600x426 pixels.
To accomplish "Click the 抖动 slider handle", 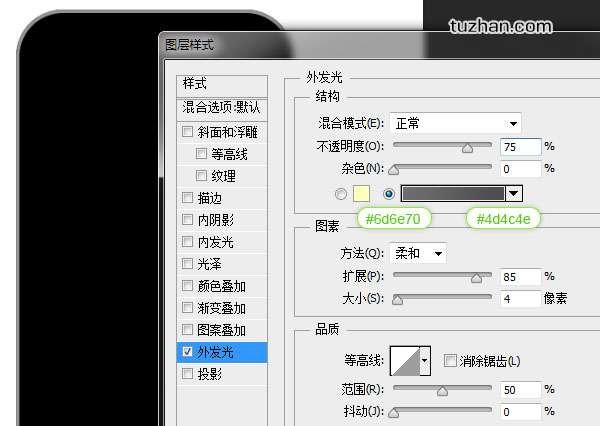I will [x=394, y=413].
